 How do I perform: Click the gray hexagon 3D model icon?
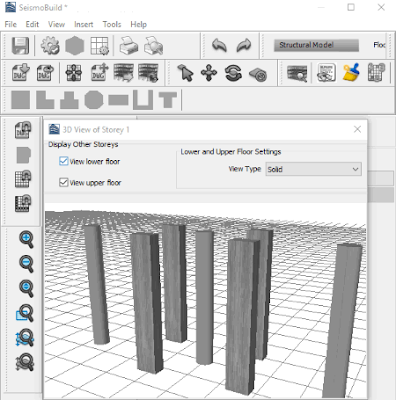(x=75, y=45)
